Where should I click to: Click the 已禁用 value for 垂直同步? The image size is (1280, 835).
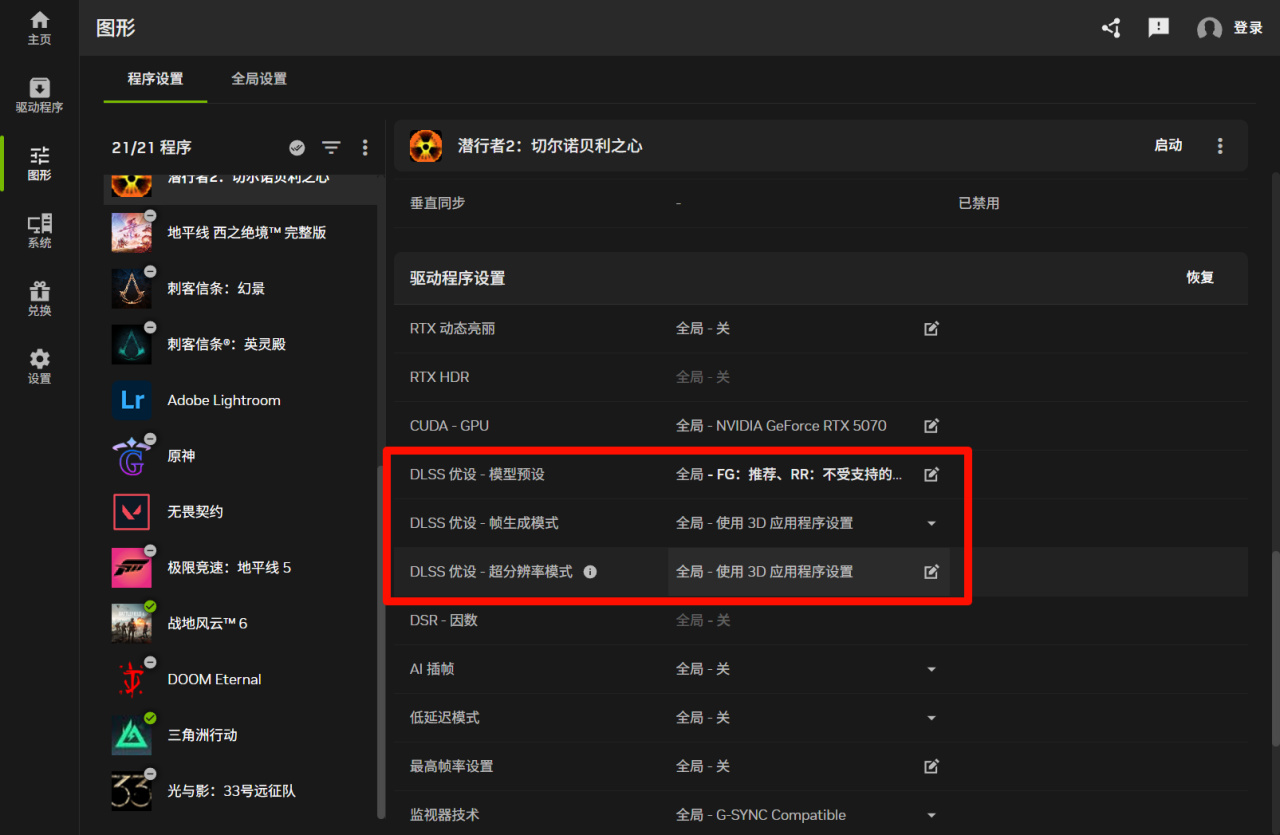(979, 203)
